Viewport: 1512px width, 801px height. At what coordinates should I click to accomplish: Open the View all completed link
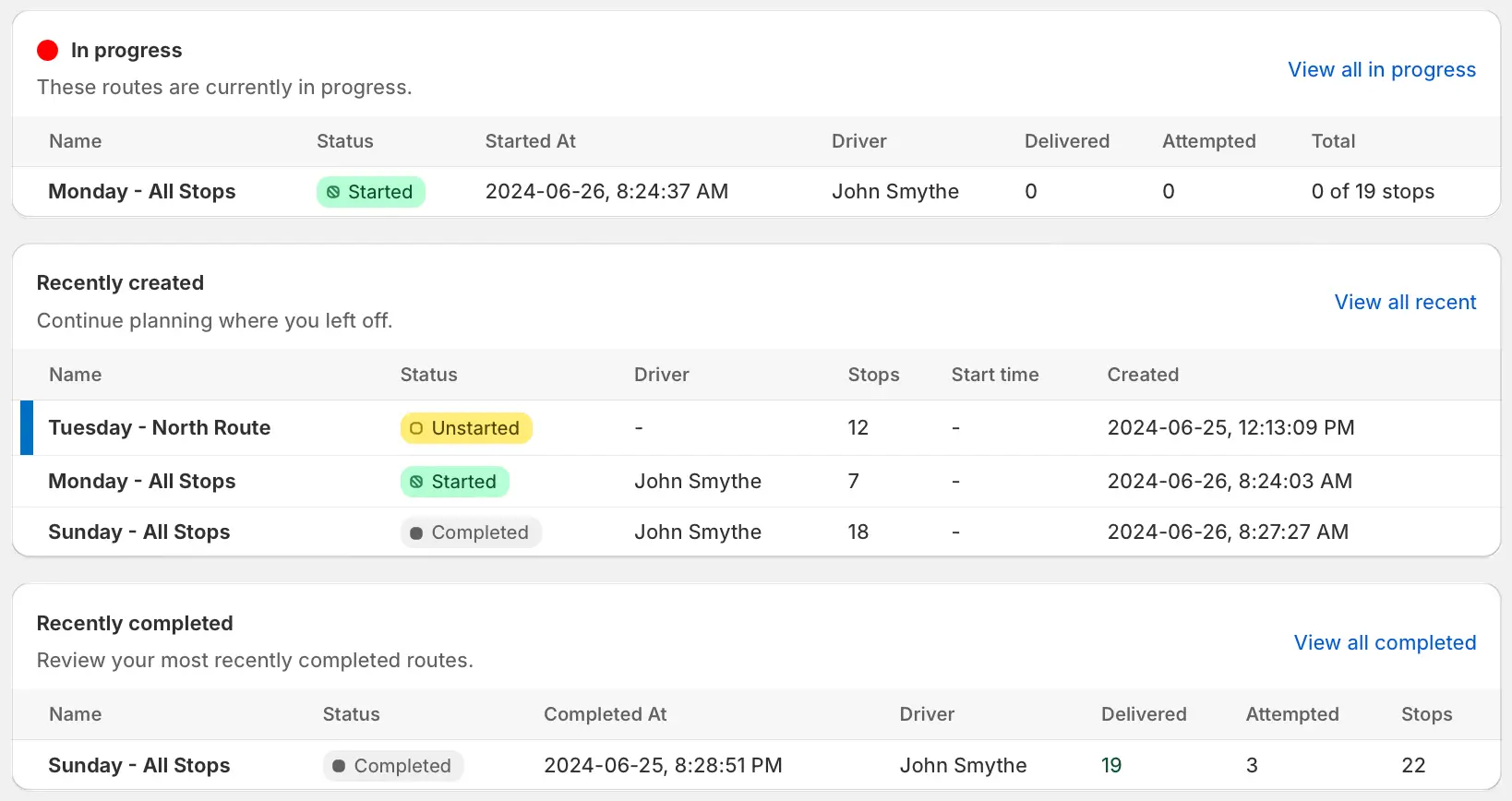point(1385,642)
